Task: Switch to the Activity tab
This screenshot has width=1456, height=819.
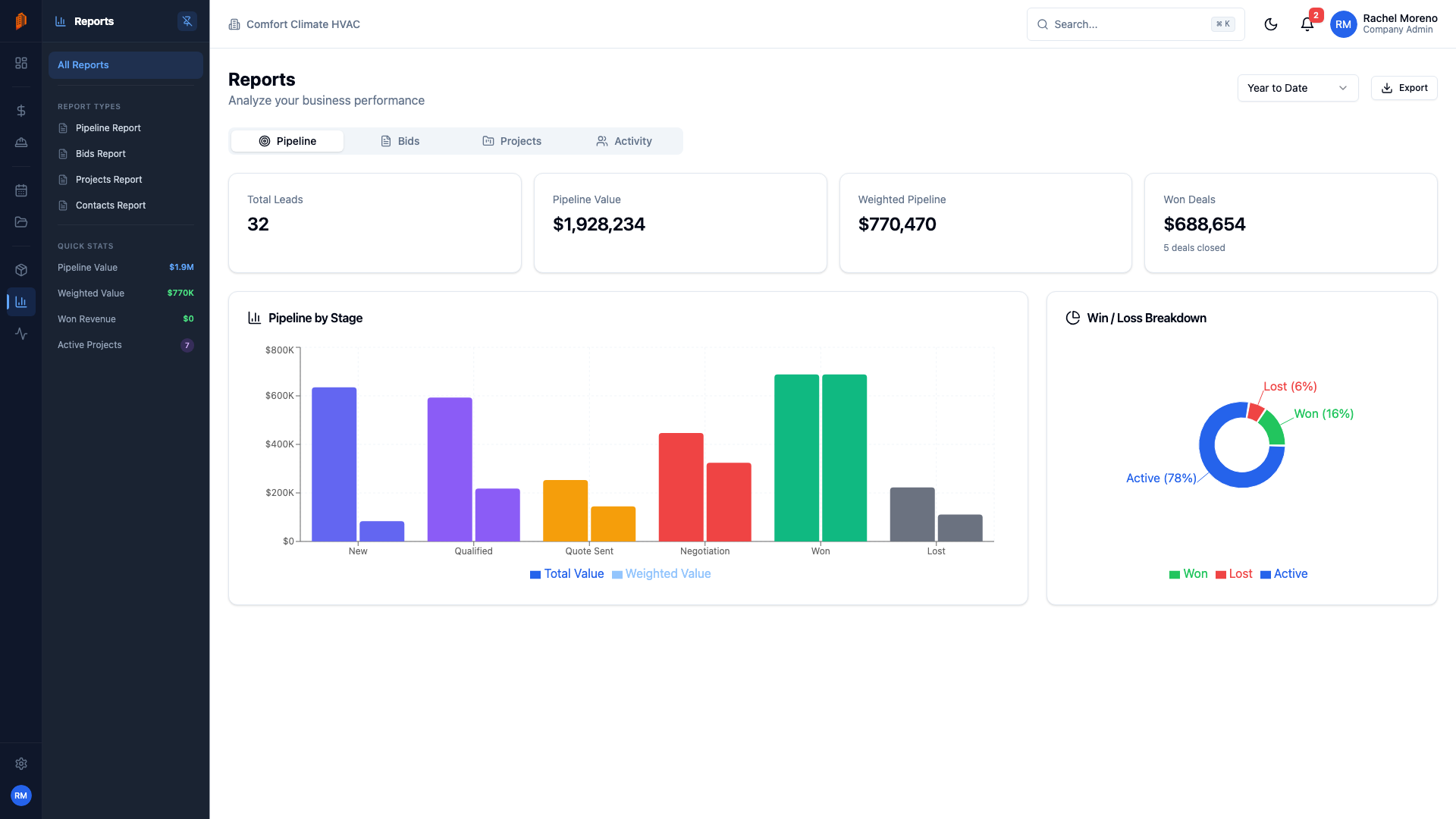Action: click(x=624, y=141)
